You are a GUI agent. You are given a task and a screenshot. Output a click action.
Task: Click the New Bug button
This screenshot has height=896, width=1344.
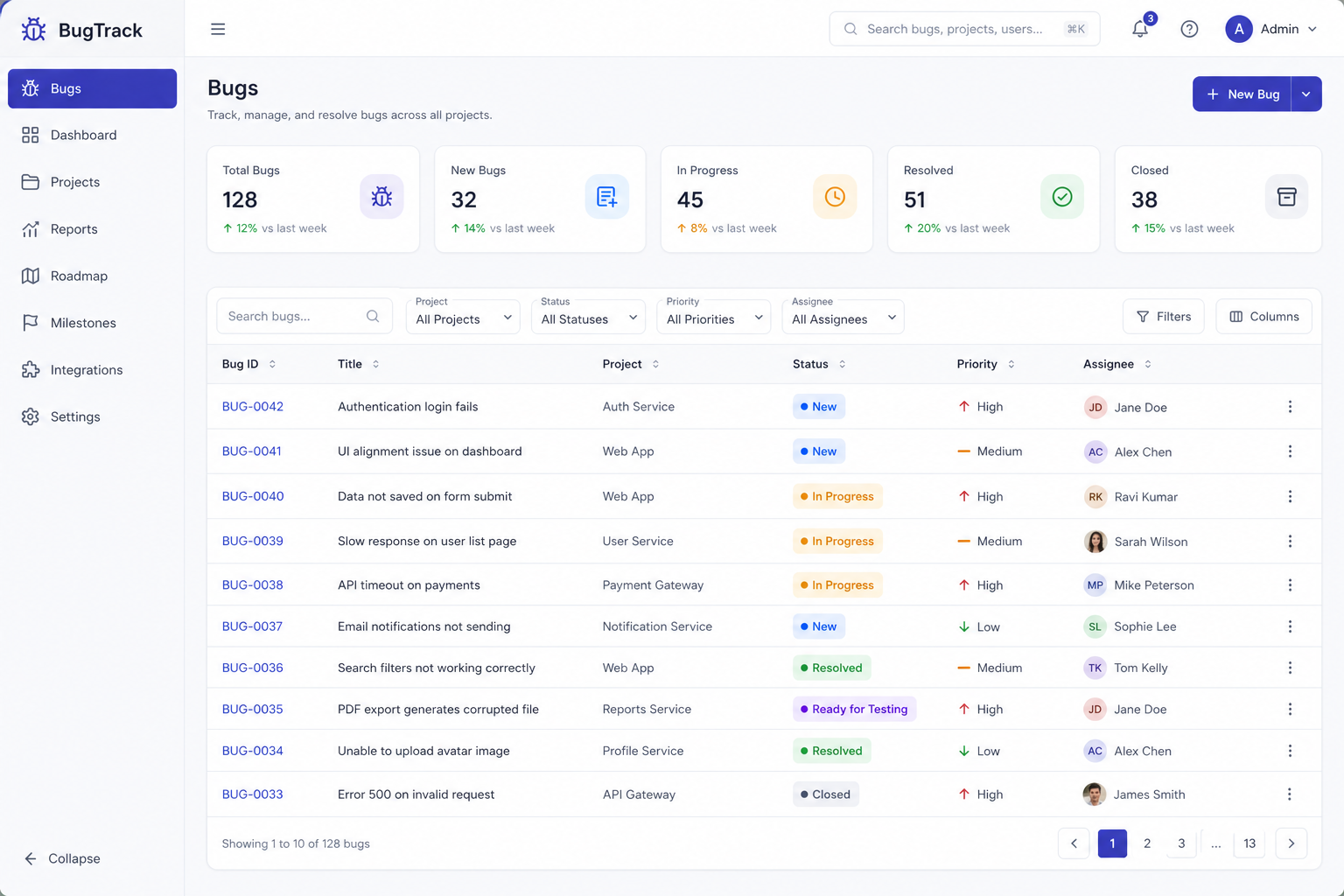[1242, 94]
